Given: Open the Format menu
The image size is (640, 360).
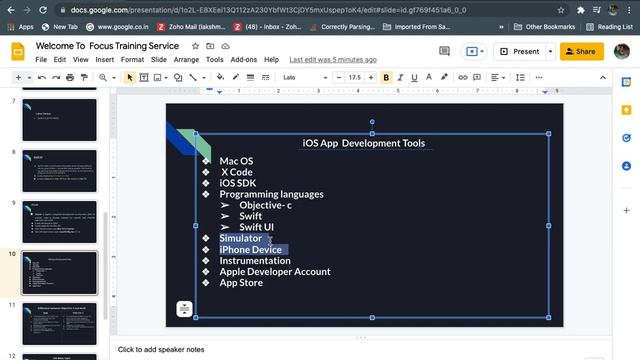Looking at the screenshot, I should (x=132, y=60).
